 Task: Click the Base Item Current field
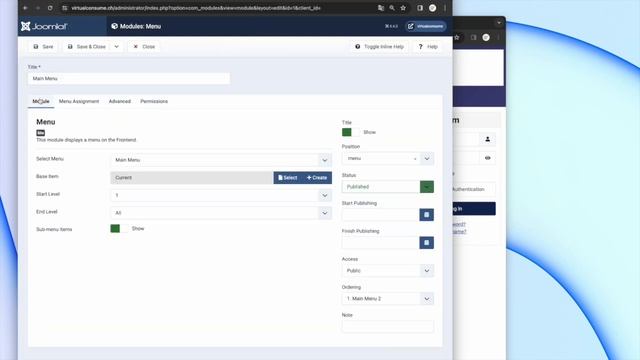coord(192,178)
